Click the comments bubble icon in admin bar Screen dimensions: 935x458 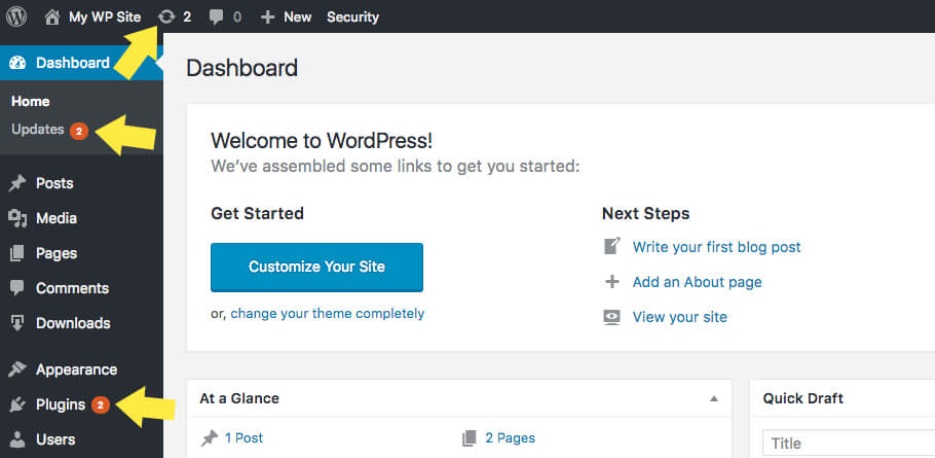tap(216, 17)
